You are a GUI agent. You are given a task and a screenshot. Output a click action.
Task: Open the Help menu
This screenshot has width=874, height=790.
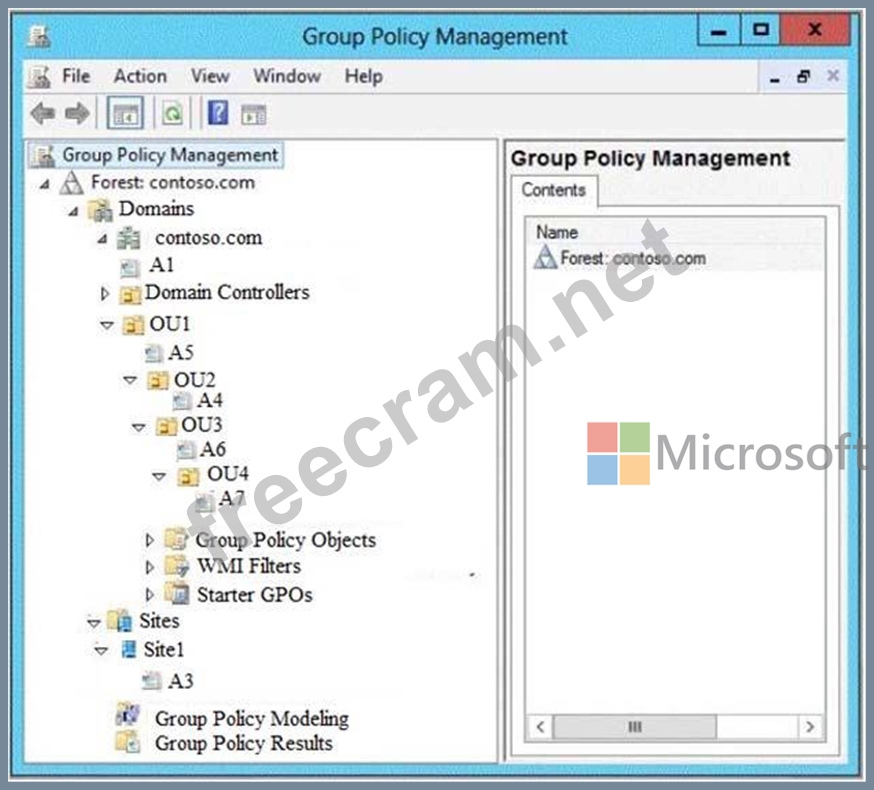(x=363, y=76)
